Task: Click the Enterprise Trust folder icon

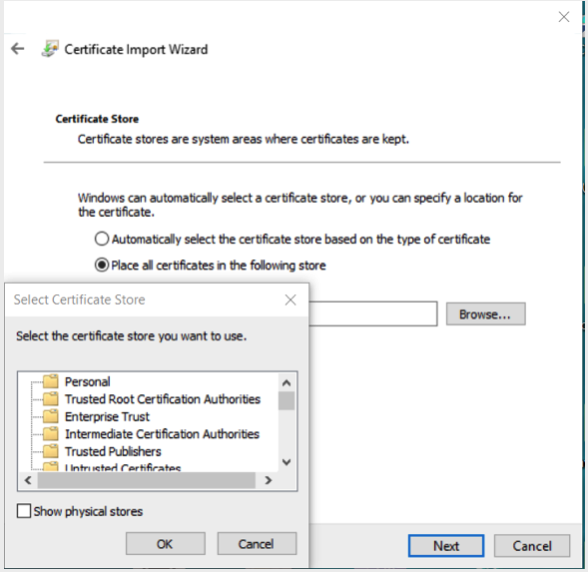Action: click(51, 416)
